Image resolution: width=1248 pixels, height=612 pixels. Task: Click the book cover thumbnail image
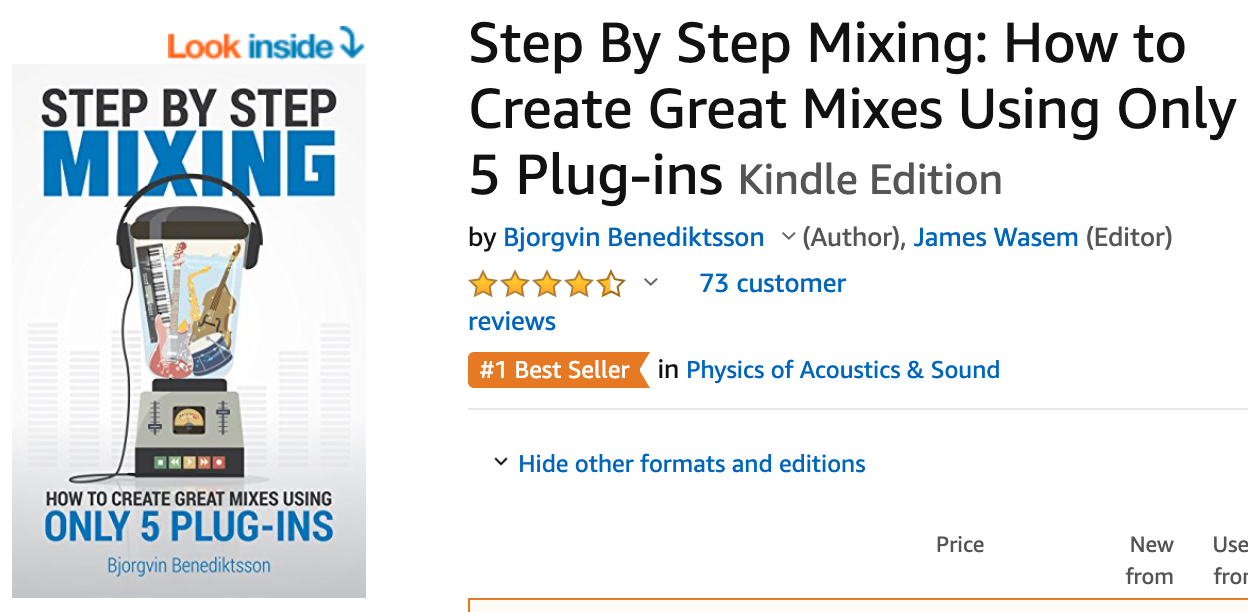pyautogui.click(x=188, y=330)
